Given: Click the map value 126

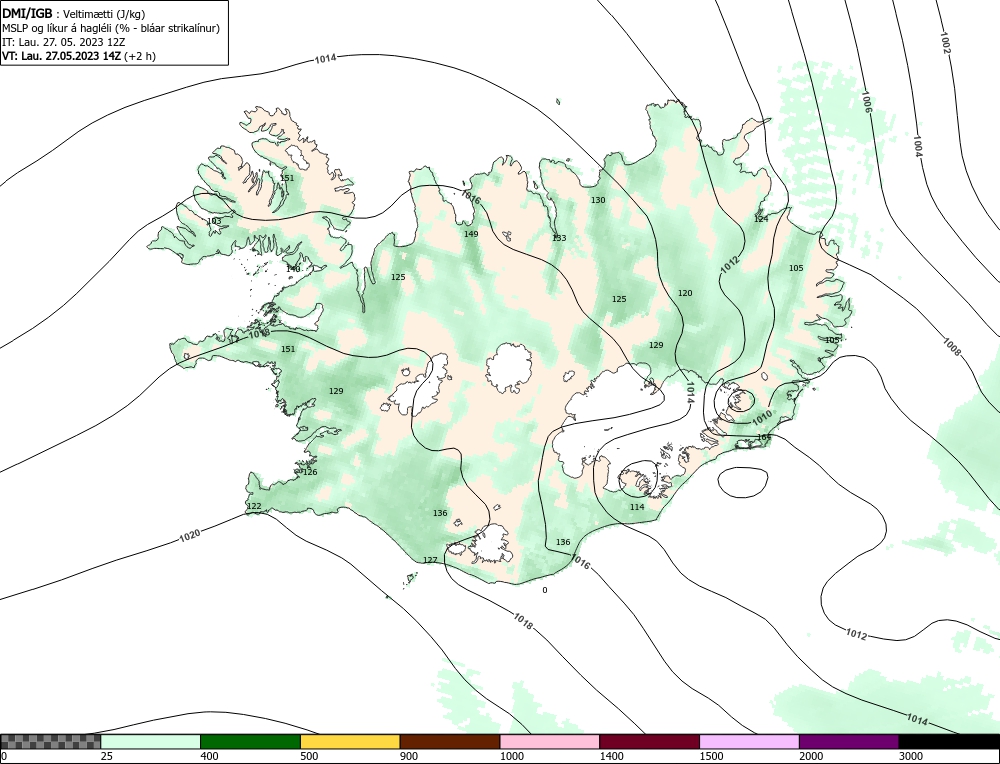Looking at the screenshot, I should [310, 473].
